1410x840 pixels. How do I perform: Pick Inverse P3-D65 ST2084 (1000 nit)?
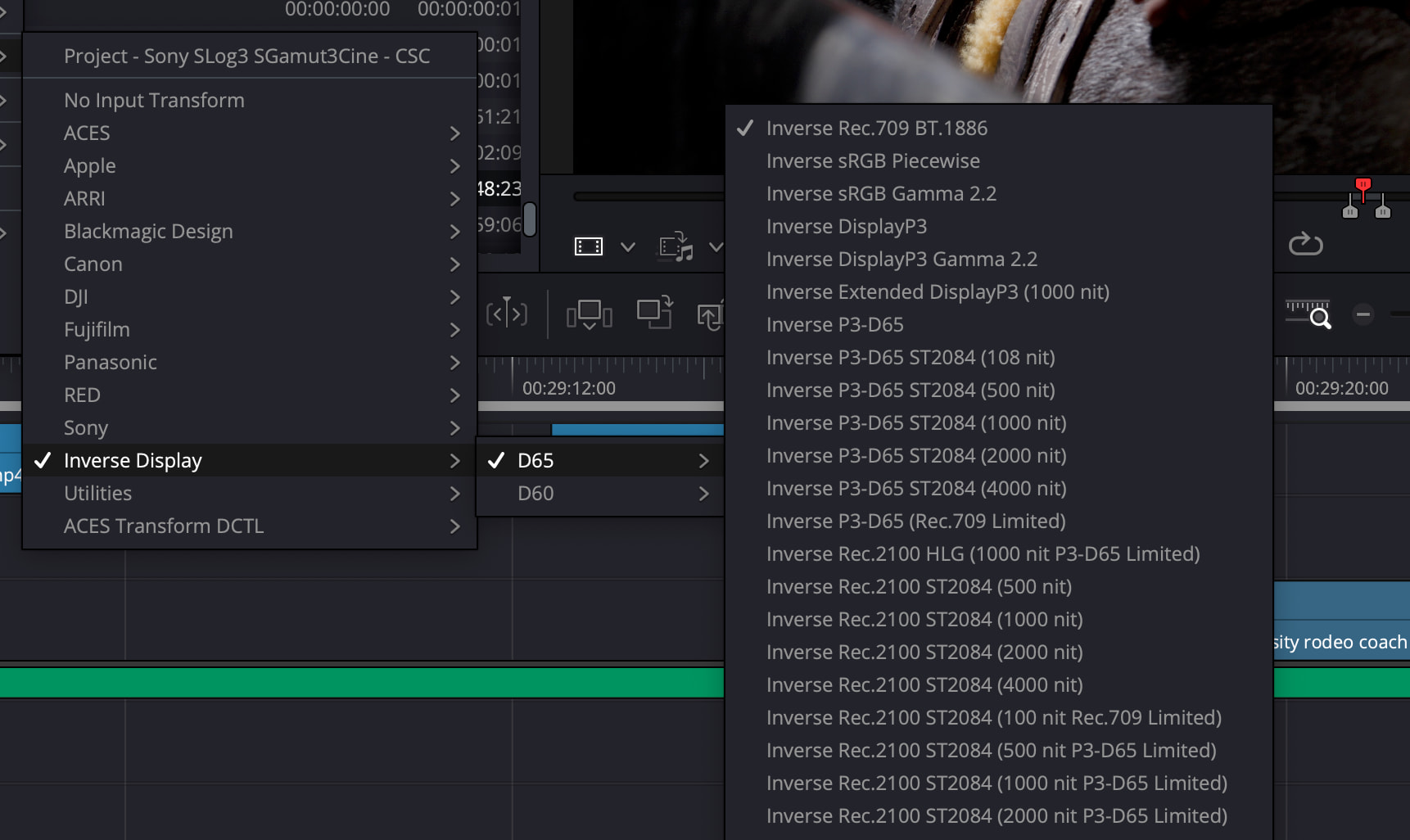[915, 423]
